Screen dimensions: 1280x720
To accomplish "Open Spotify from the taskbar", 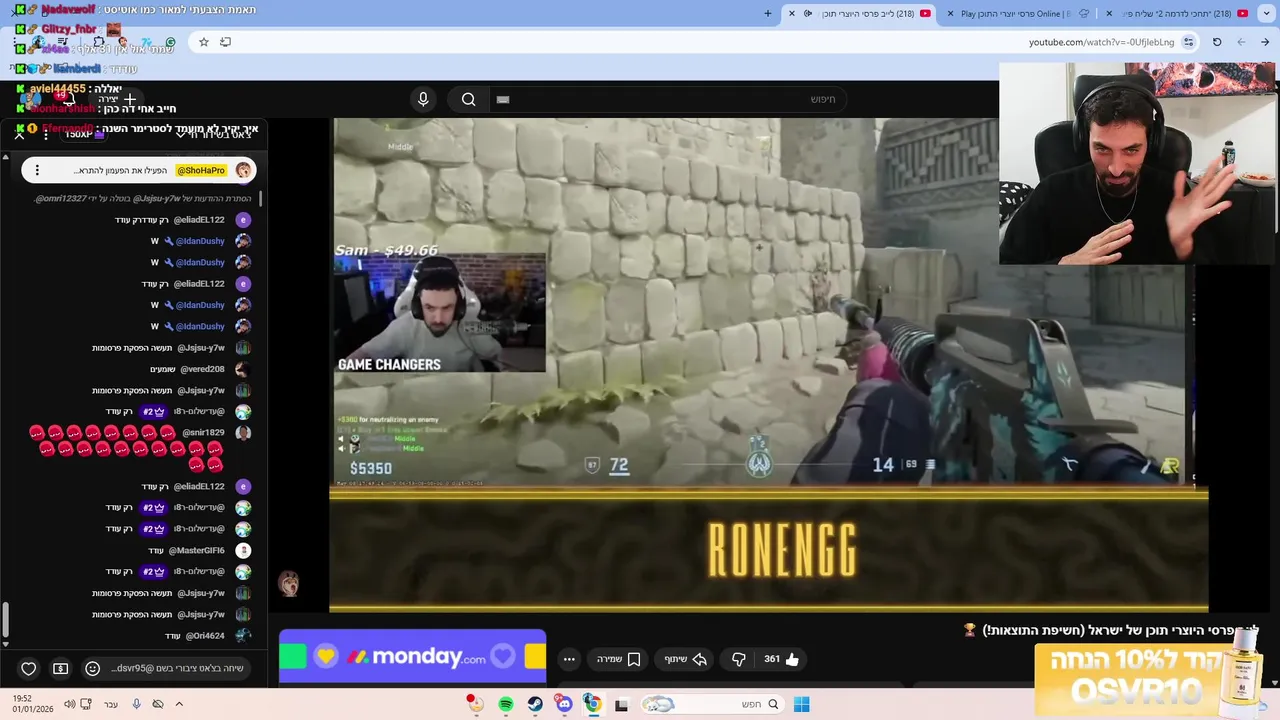I will [506, 704].
